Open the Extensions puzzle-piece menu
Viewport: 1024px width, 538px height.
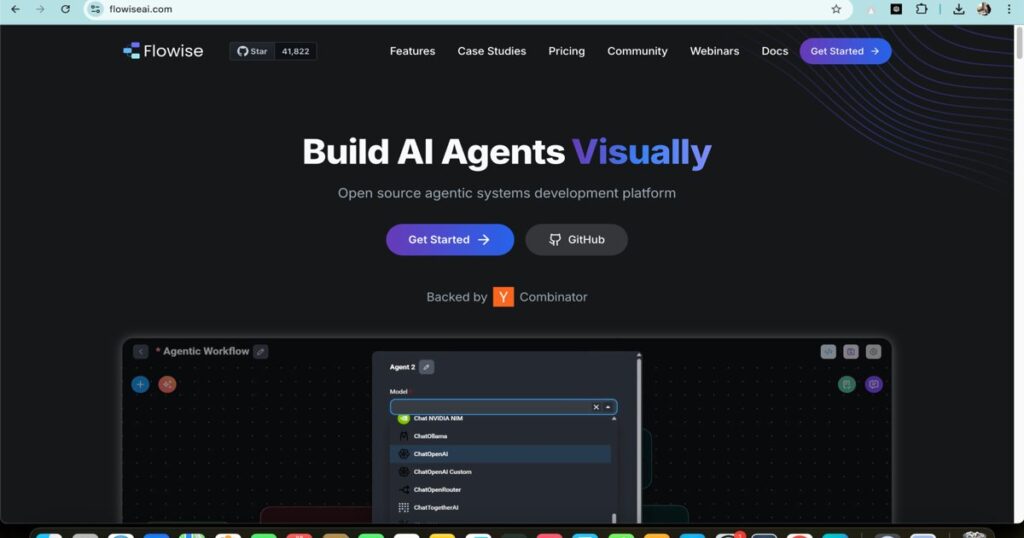[x=921, y=9]
